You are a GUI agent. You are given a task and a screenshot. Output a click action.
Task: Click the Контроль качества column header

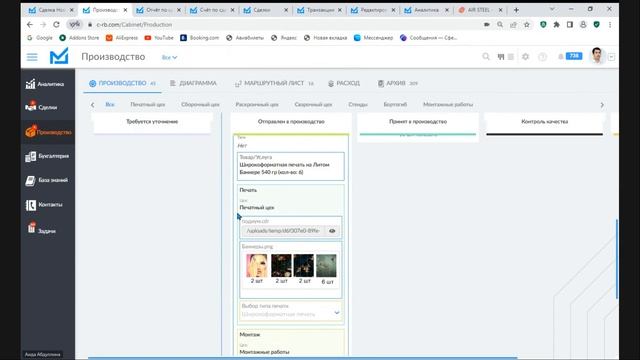pos(544,122)
